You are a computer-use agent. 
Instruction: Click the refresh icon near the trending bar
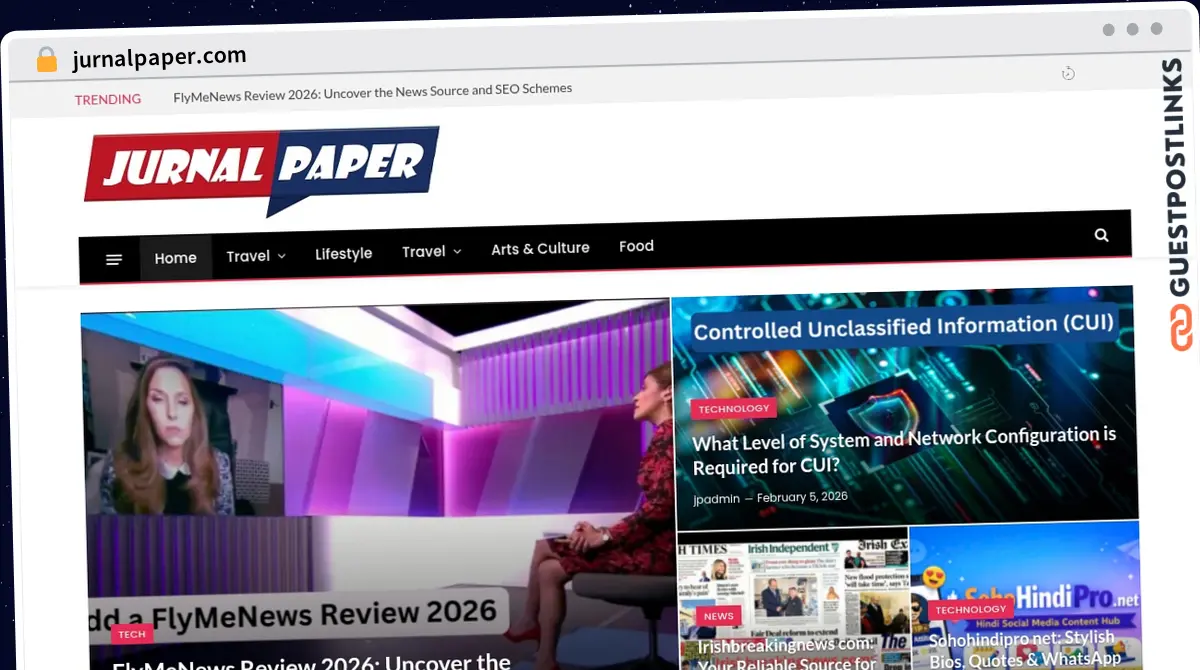pos(1068,73)
